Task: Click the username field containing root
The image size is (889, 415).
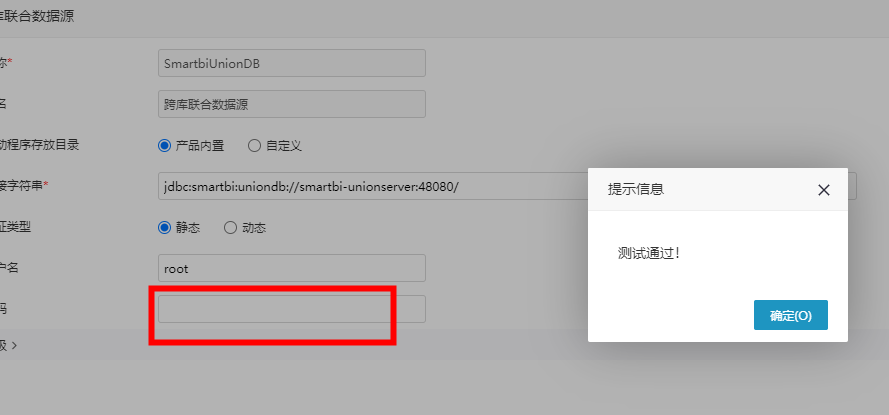Action: click(291, 268)
